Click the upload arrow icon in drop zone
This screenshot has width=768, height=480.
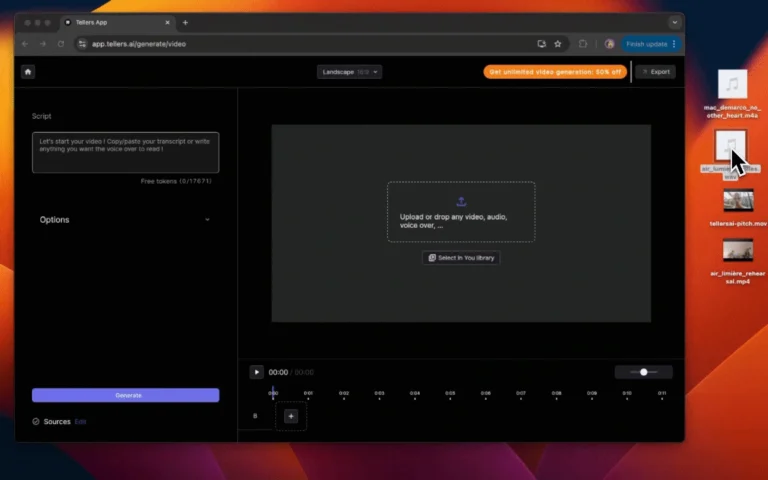461,201
